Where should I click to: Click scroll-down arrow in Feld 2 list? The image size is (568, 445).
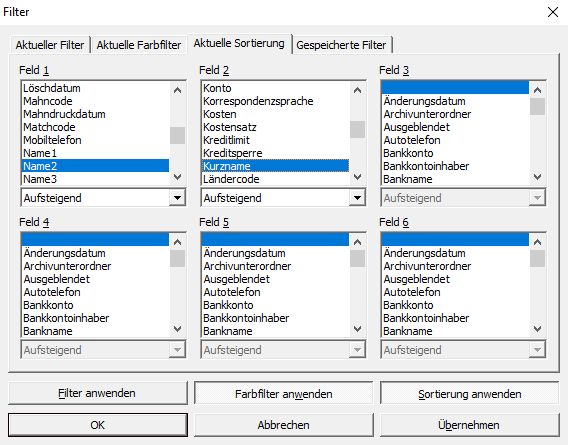(357, 177)
